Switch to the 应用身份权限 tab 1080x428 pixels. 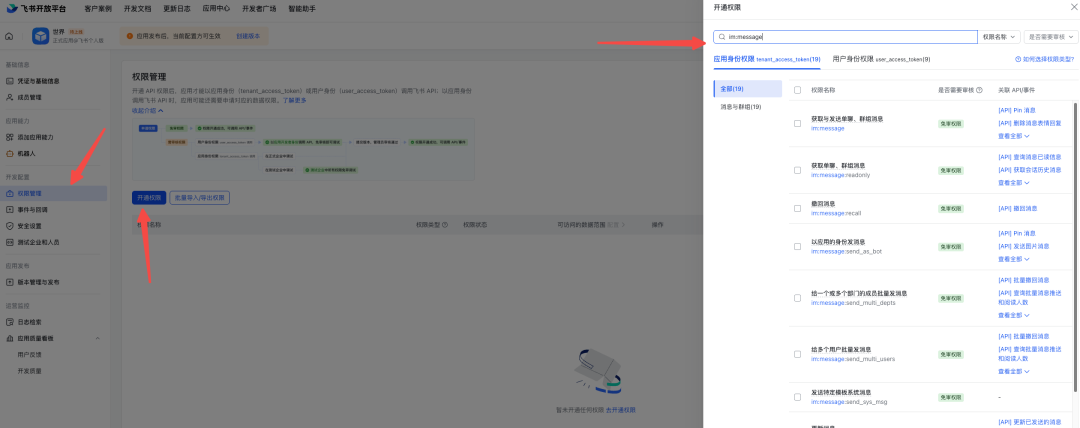click(x=767, y=59)
